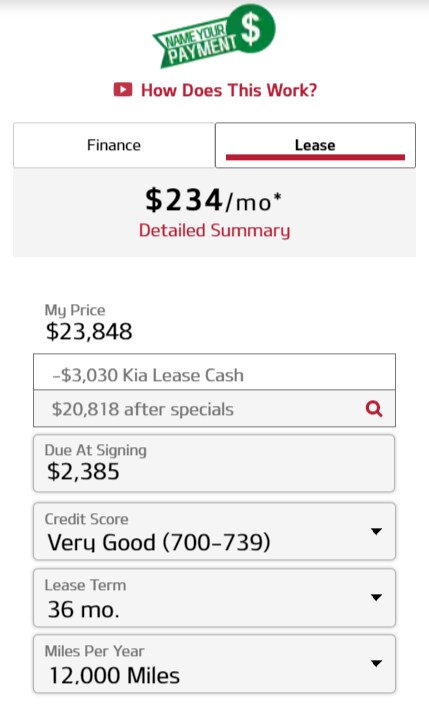Click the $234/mo payment amount
Viewport: 429px width, 712px height.
coord(213,200)
